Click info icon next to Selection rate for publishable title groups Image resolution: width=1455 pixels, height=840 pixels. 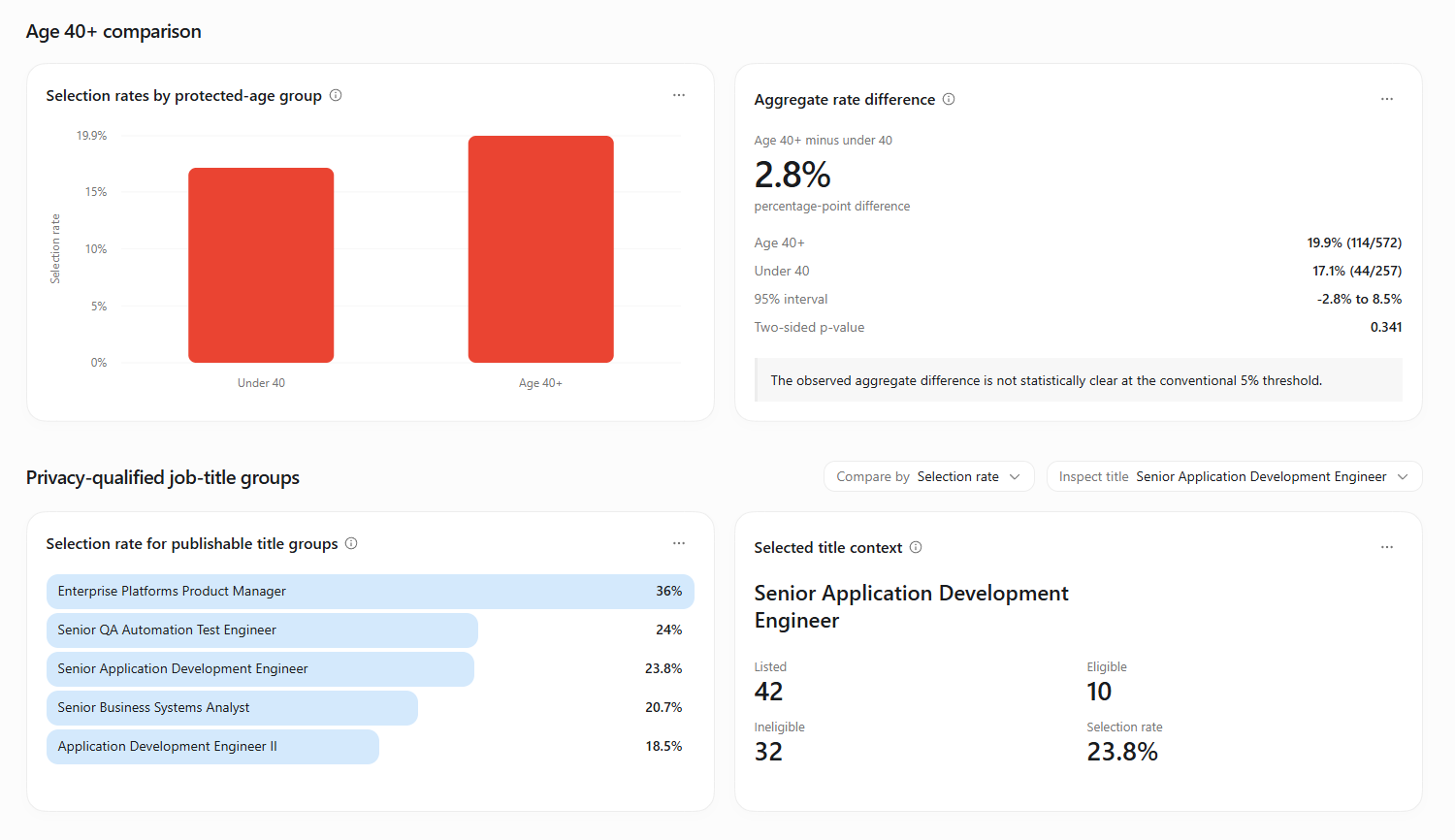coord(351,543)
